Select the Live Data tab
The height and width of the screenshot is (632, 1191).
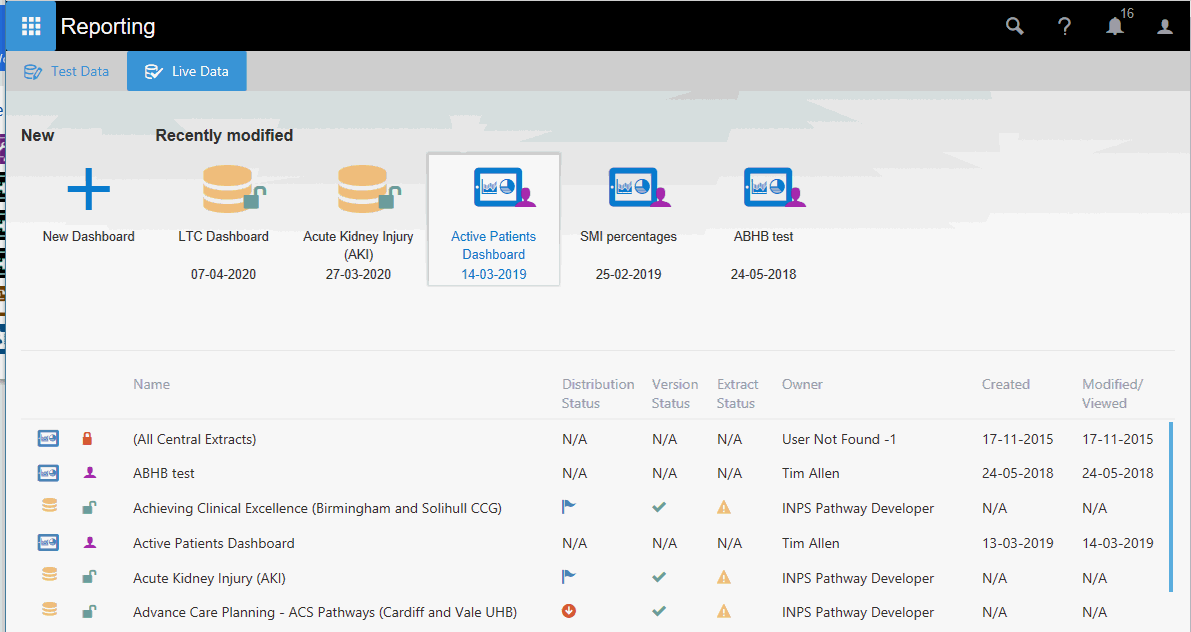click(x=187, y=71)
